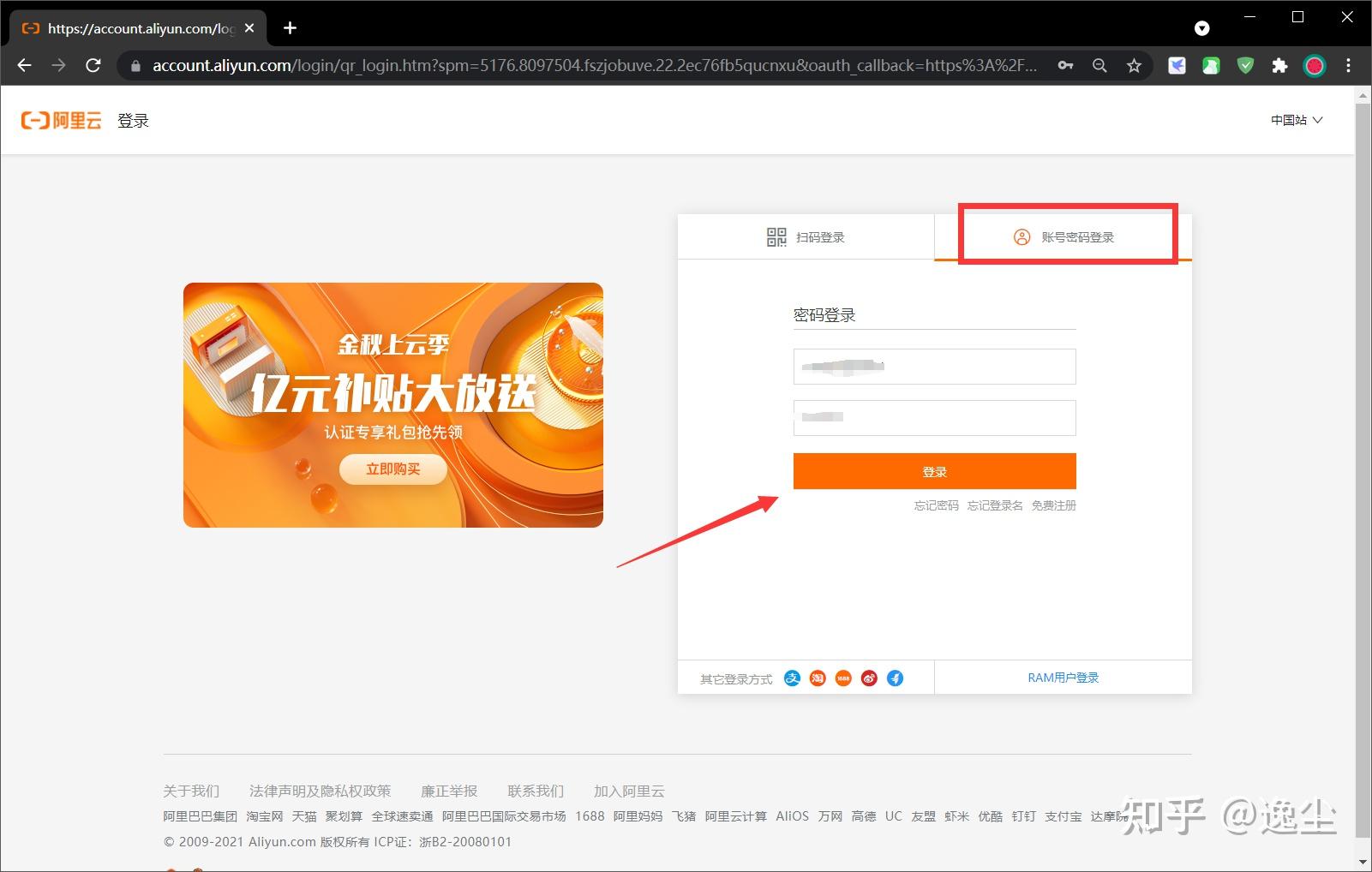Sign in with the Taobao icon
Image resolution: width=1372 pixels, height=872 pixels.
[818, 678]
